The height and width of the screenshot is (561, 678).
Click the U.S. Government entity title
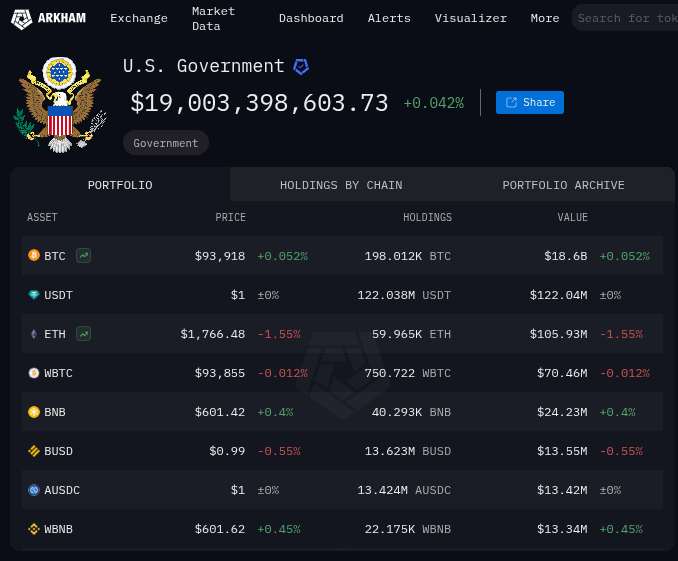203,66
